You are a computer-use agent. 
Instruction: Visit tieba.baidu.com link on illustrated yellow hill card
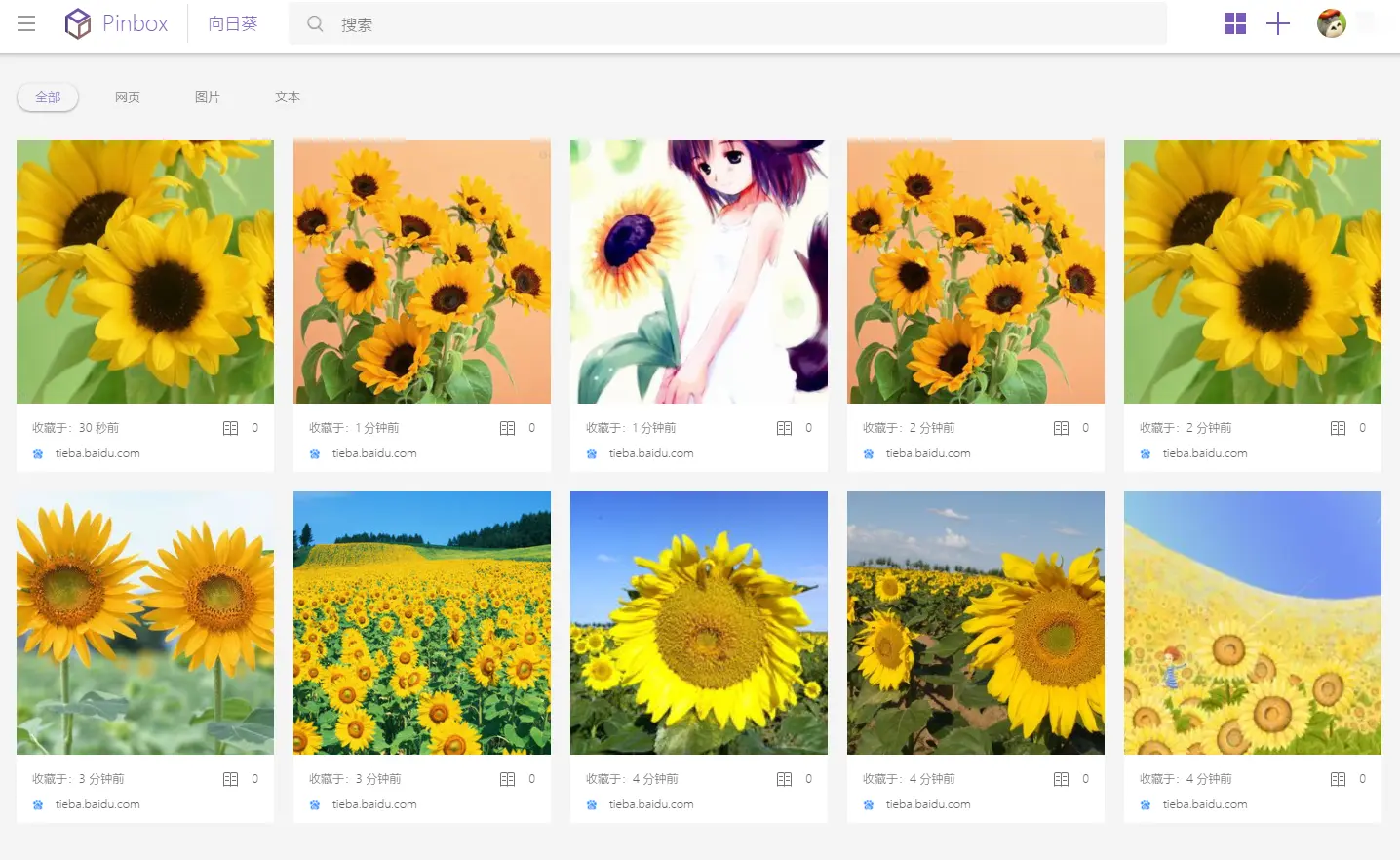[x=1205, y=804]
